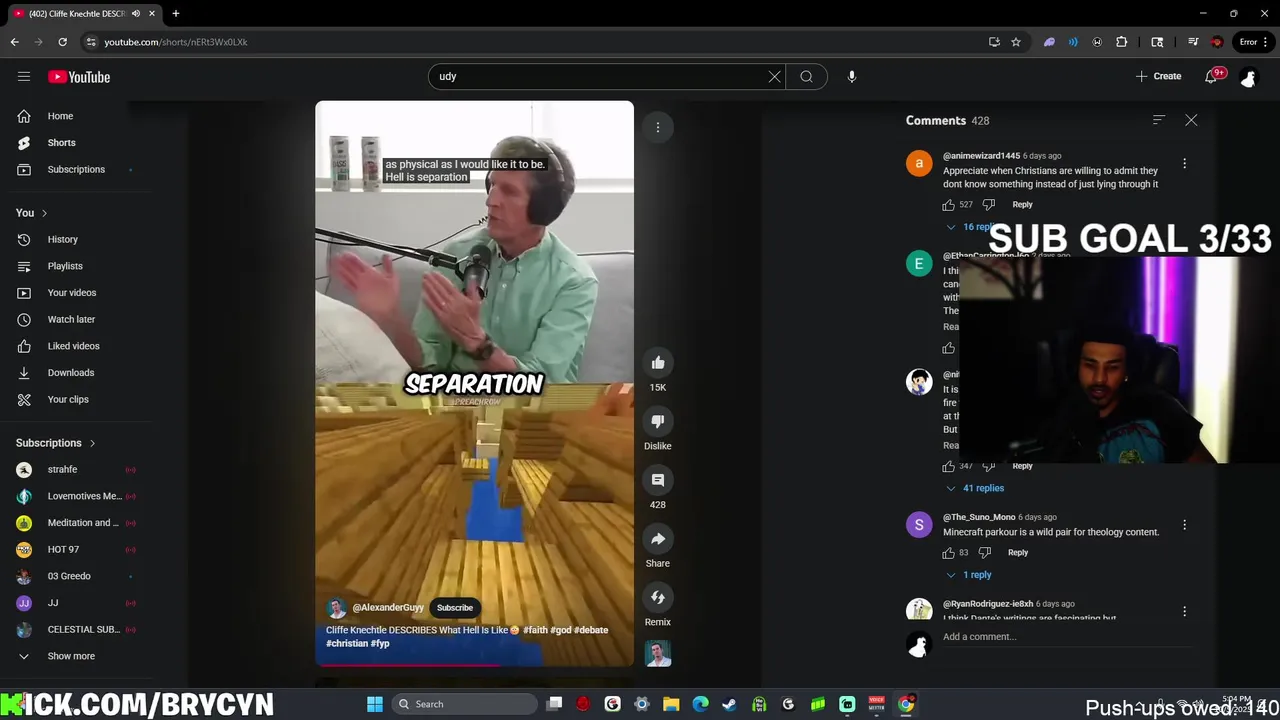Click the Create button
The height and width of the screenshot is (720, 1280).
click(1158, 76)
